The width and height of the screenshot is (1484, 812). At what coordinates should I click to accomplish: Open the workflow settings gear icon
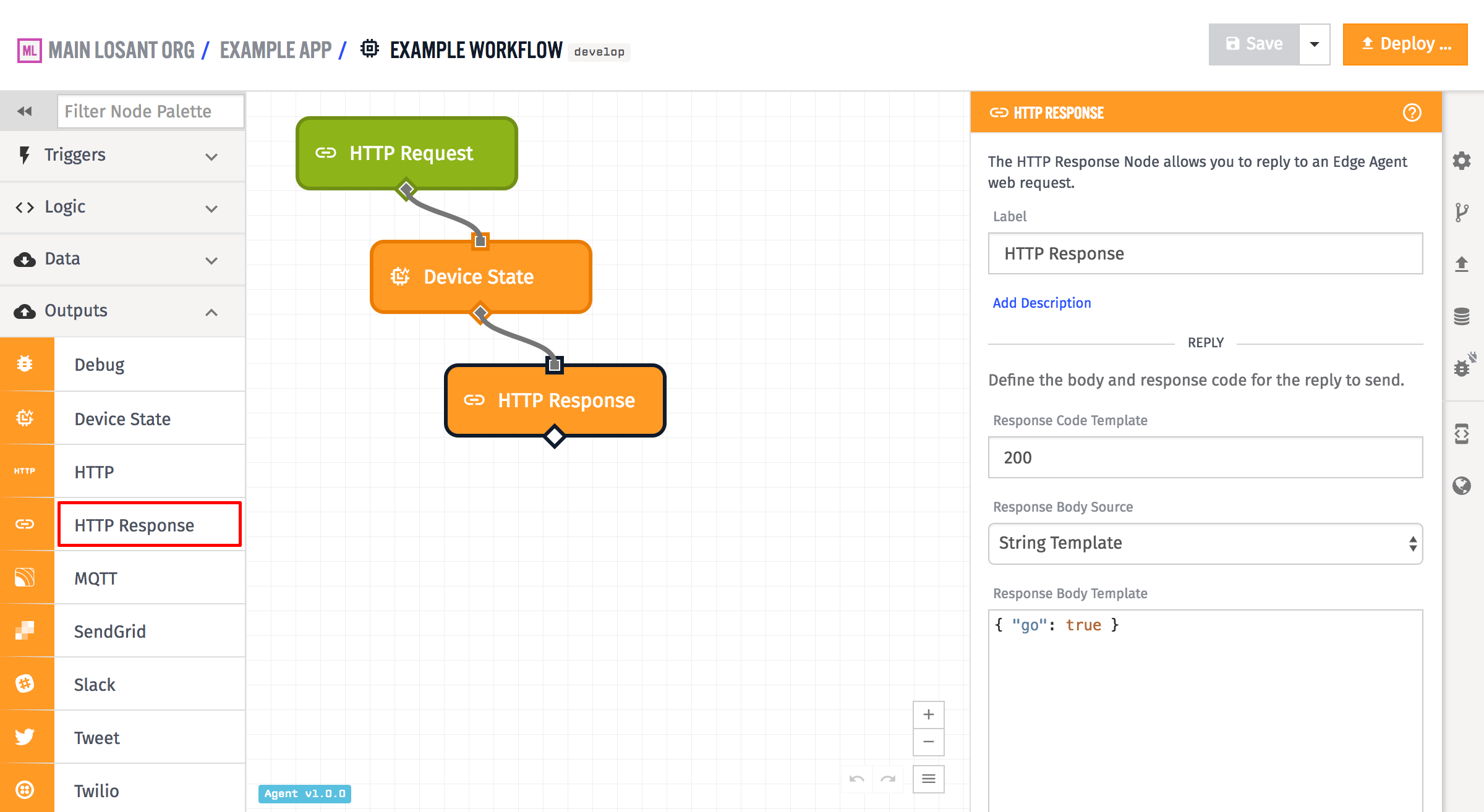[x=1462, y=161]
